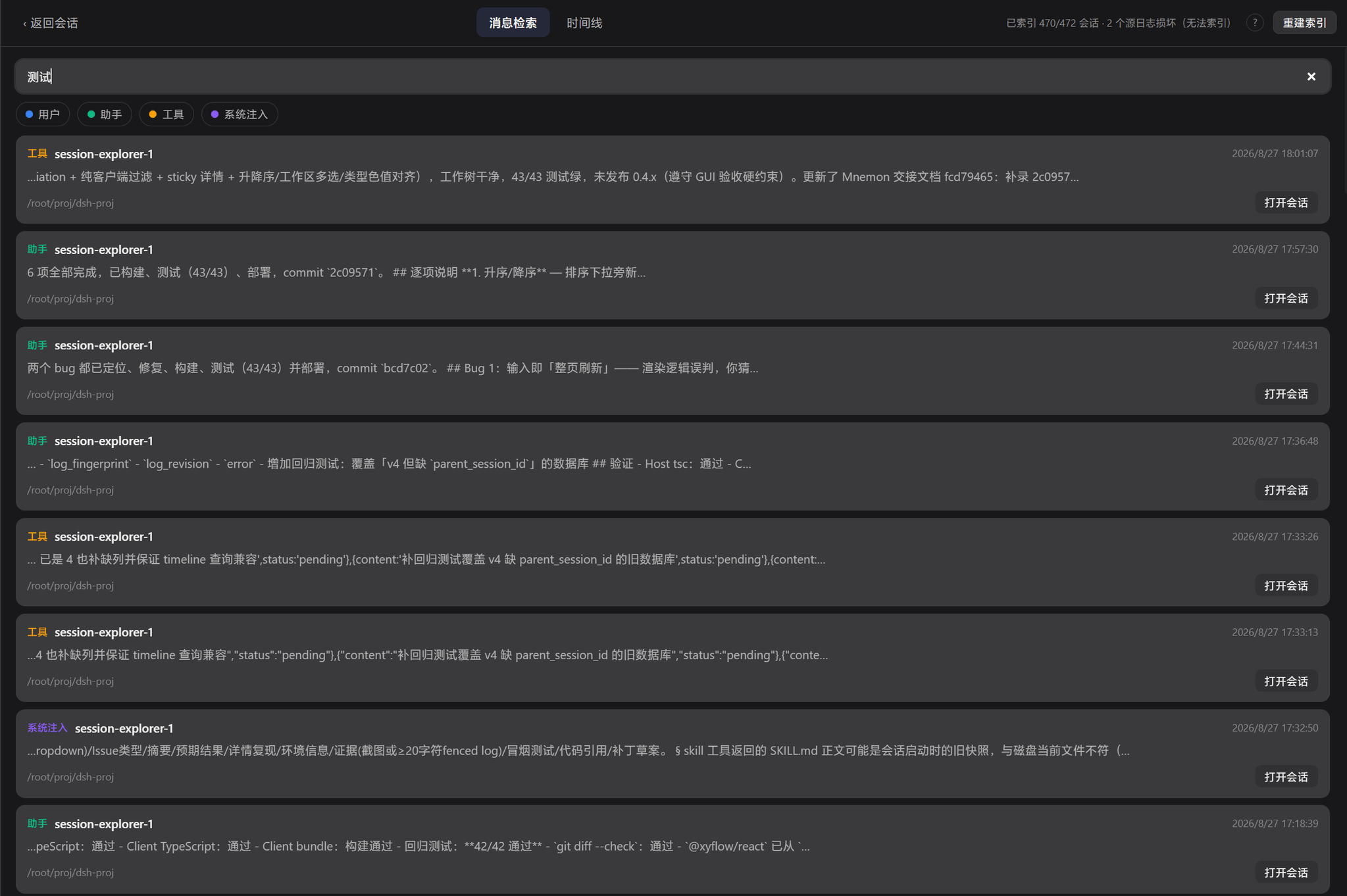
Task: Clear the search box with X
Action: [x=1311, y=77]
